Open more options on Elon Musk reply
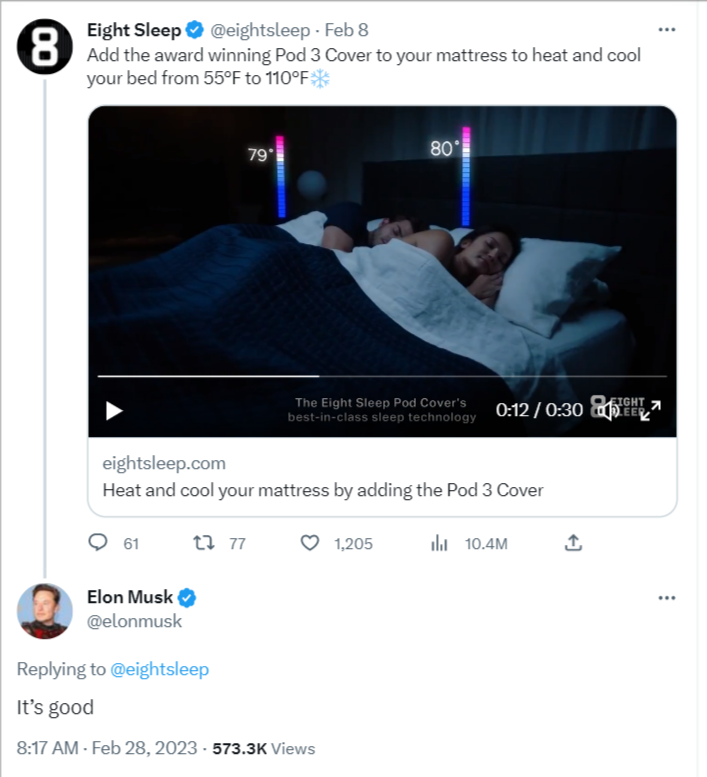Image resolution: width=707 pixels, height=777 pixels. [x=667, y=598]
